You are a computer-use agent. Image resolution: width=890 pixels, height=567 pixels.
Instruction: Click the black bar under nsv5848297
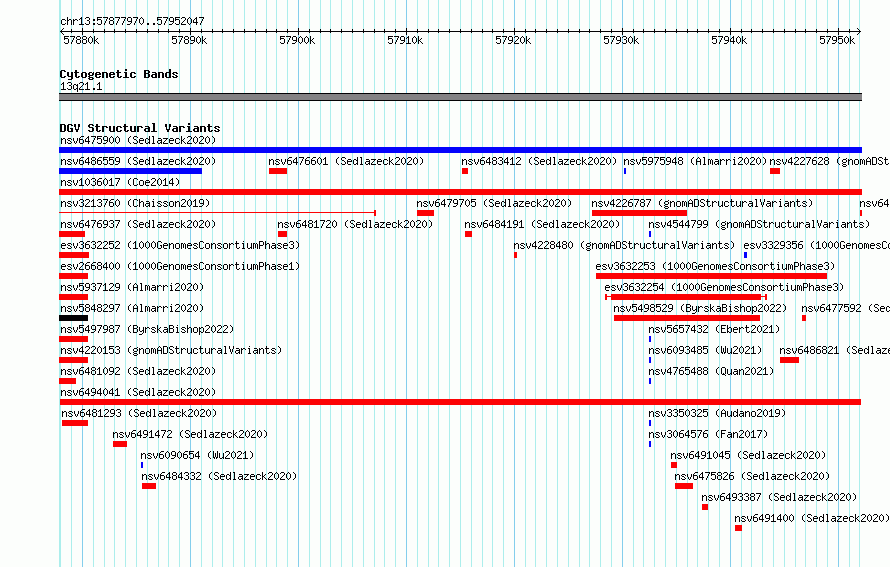(74, 318)
